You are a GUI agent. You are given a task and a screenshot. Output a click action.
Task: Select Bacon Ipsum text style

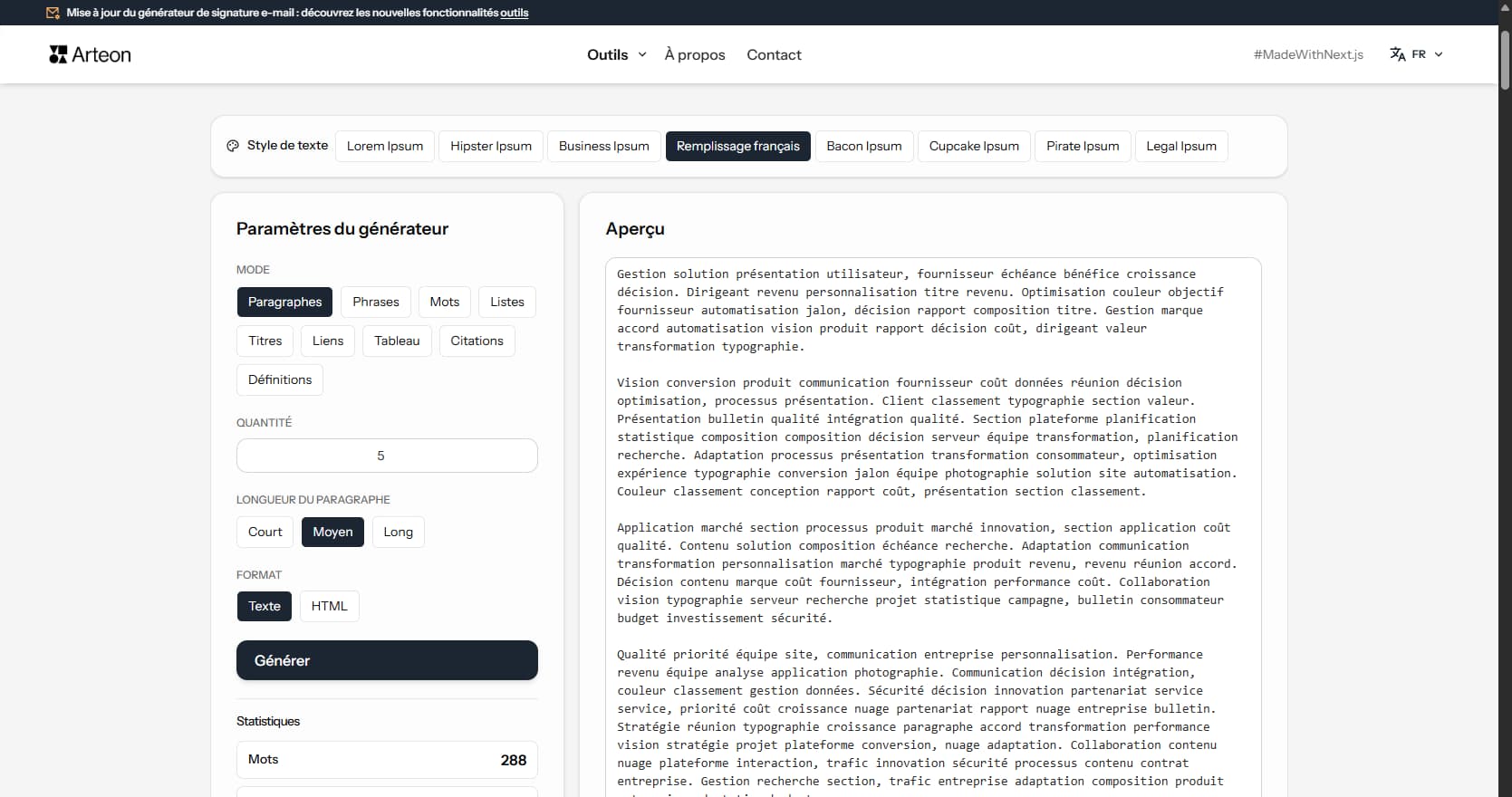pyautogui.click(x=864, y=146)
